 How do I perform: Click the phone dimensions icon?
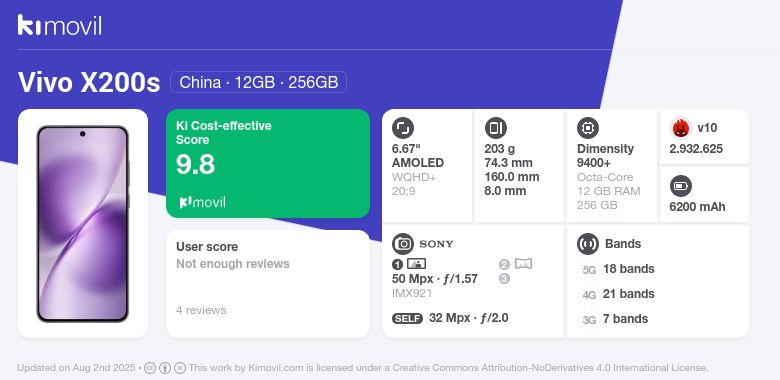[x=495, y=128]
